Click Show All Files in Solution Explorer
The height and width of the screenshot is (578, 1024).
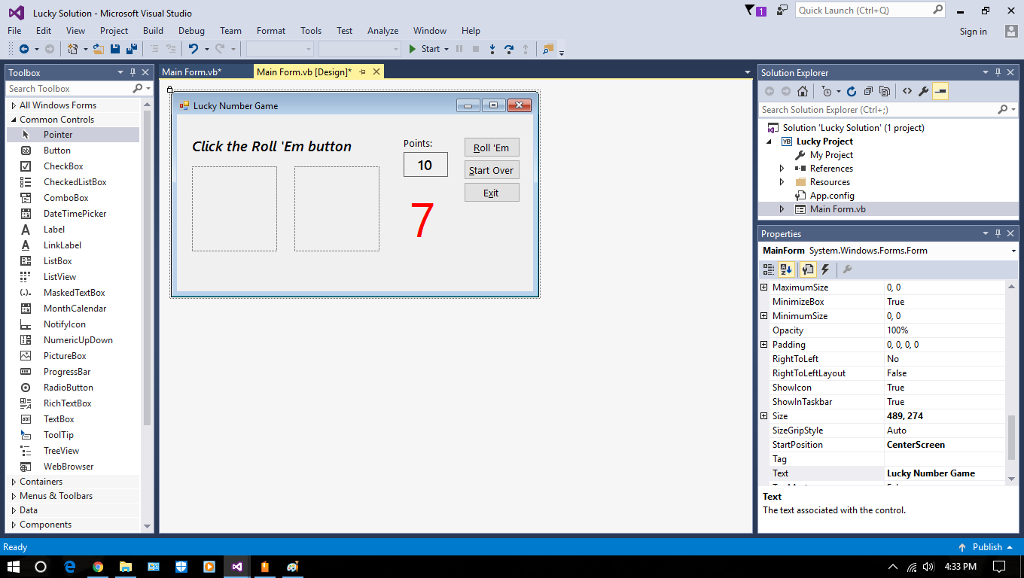(883, 90)
